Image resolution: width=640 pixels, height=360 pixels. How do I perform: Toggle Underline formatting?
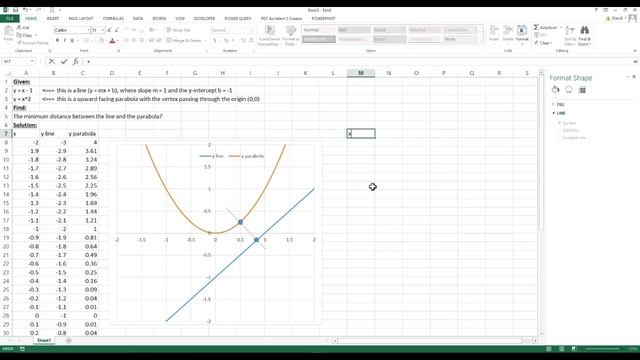(x=72, y=40)
